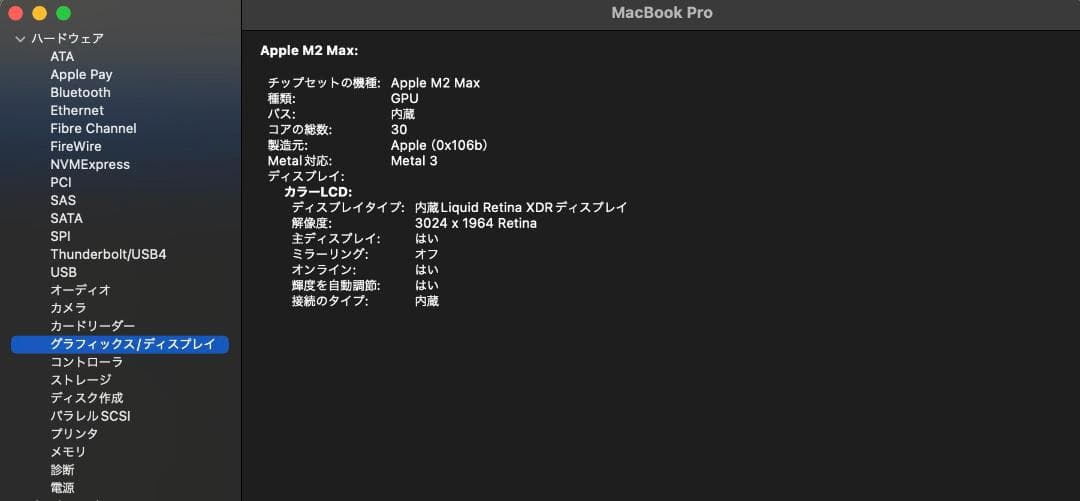
Task: Click the 接続のタイプ: label
Action: click(330, 301)
